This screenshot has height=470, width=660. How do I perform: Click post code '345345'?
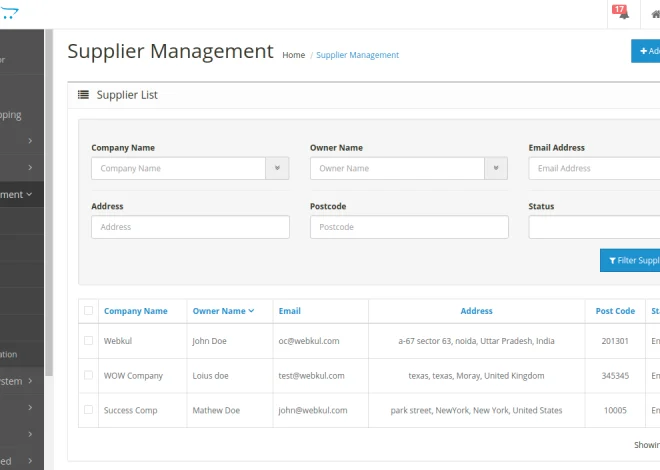(x=615, y=375)
